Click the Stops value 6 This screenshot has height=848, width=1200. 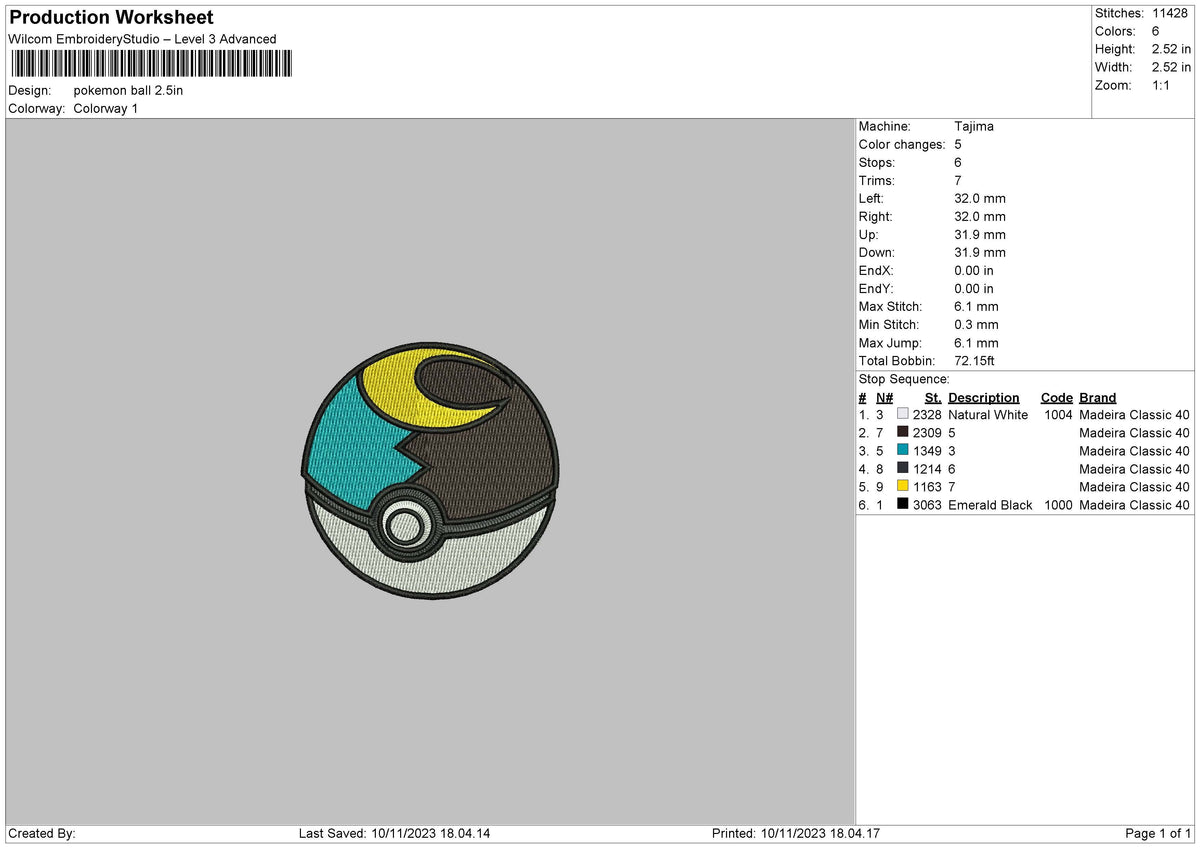coord(959,162)
